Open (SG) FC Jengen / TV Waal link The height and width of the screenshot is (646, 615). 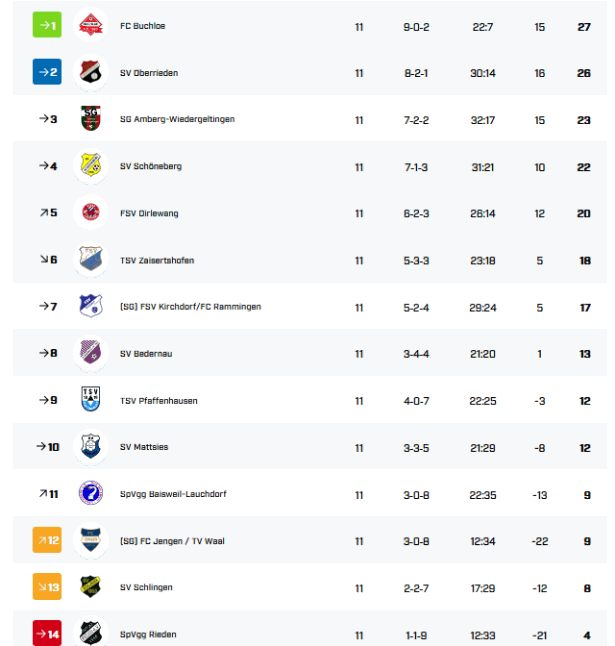(172, 541)
